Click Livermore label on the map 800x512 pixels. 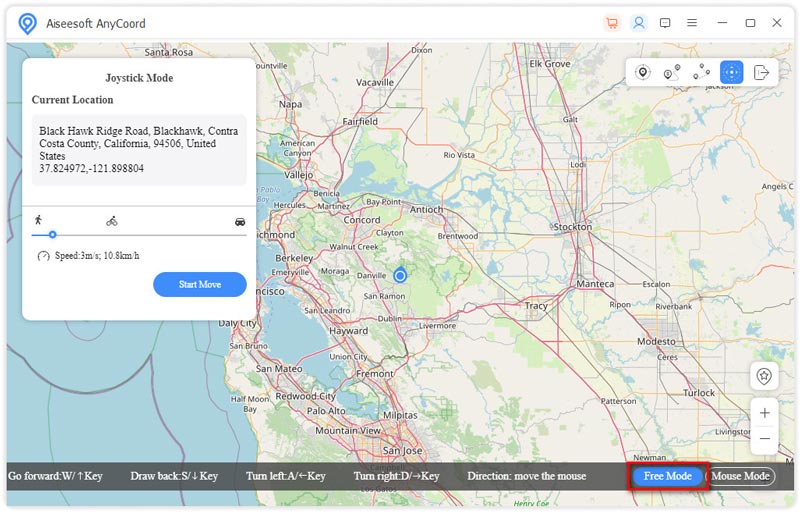(437, 326)
